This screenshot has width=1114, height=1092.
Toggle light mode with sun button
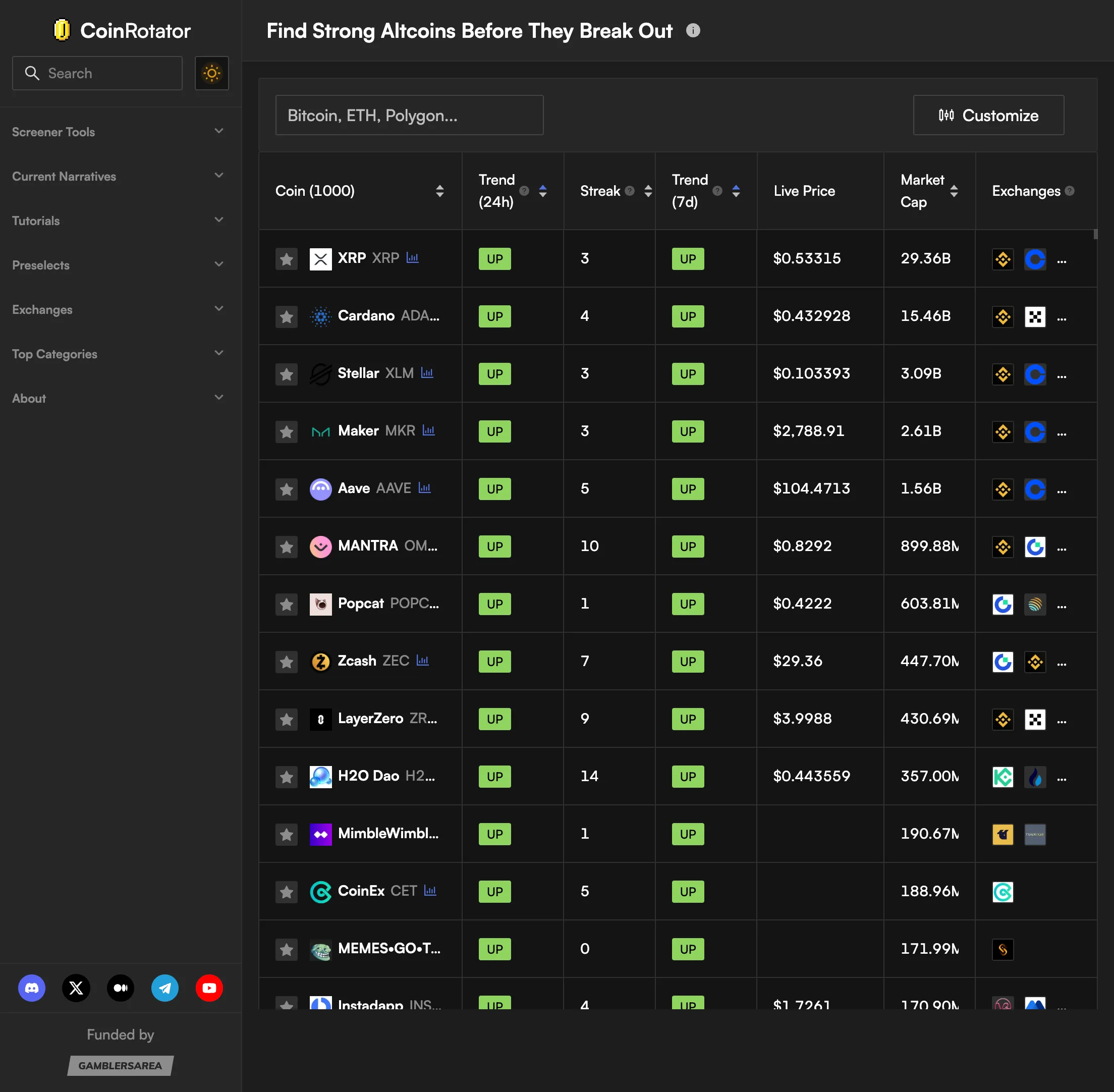(x=211, y=73)
